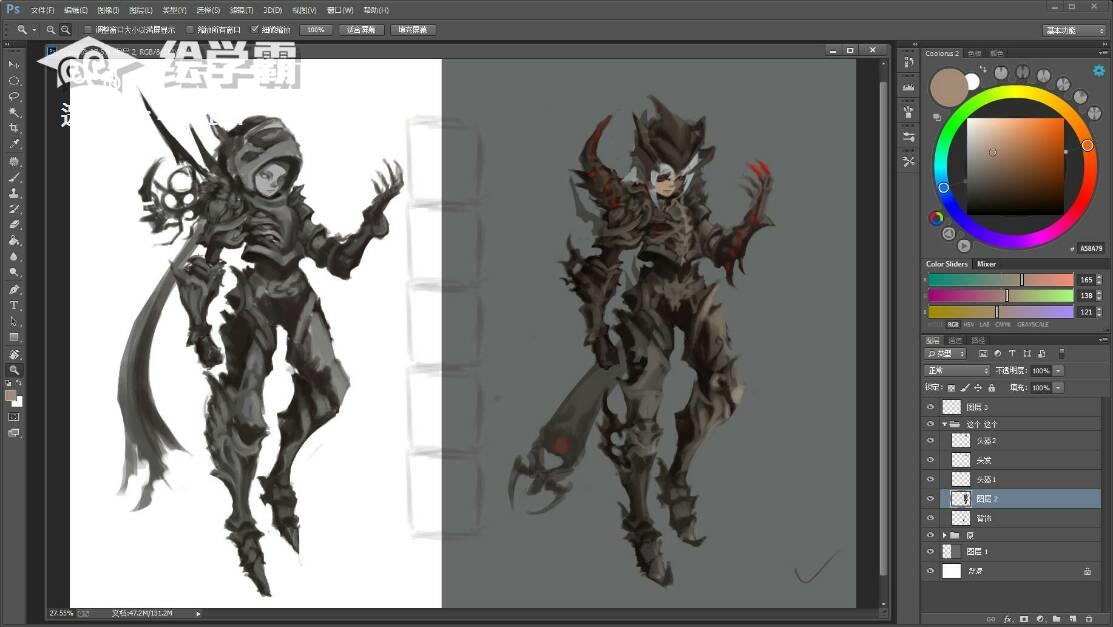Select the Type tool
The width and height of the screenshot is (1113, 627).
tap(13, 305)
